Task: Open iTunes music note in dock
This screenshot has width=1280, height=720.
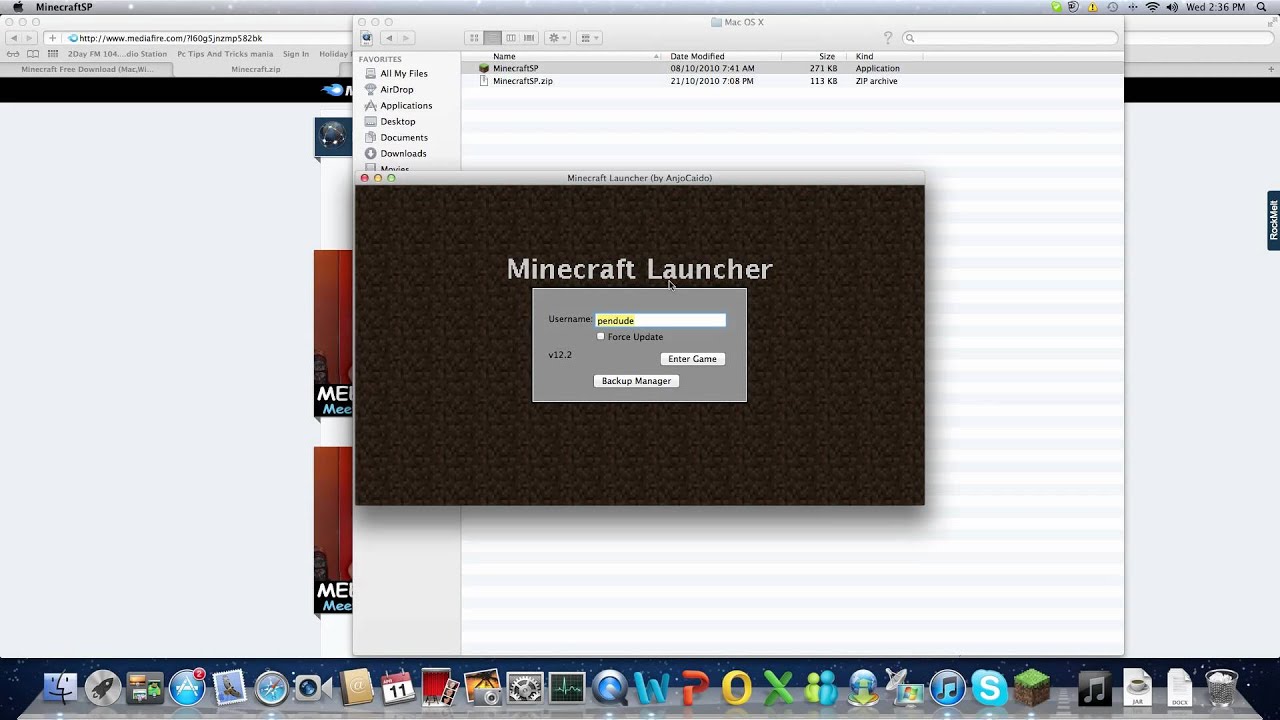Action: tap(947, 688)
